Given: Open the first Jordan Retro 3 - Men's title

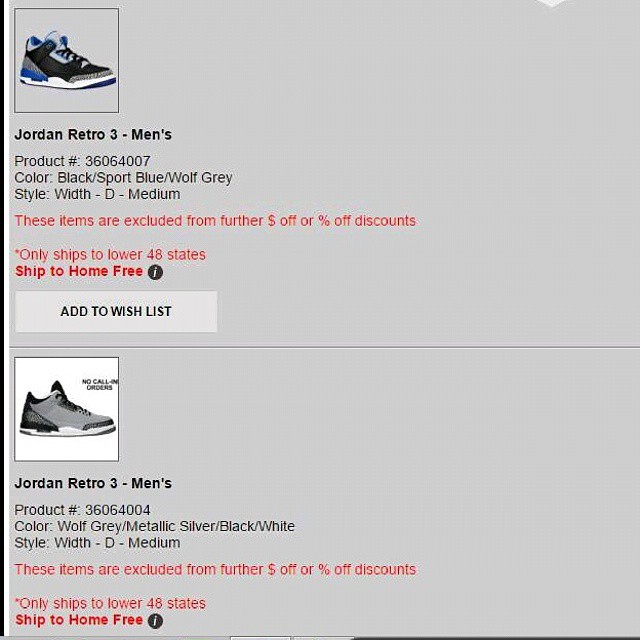Looking at the screenshot, I should pyautogui.click(x=93, y=135).
